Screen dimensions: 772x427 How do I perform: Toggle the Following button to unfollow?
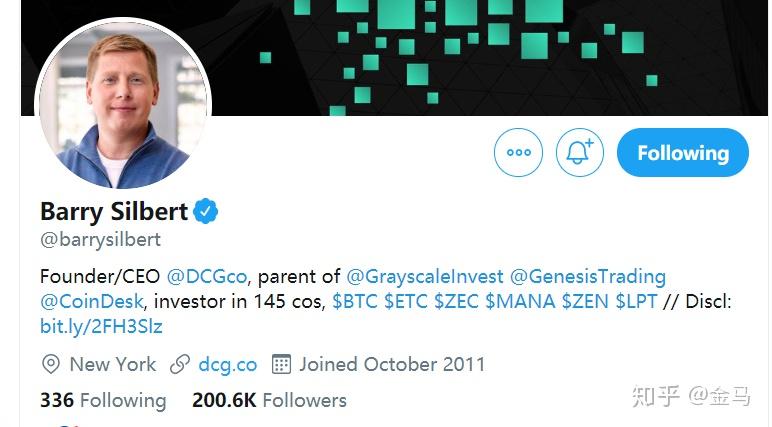click(x=682, y=153)
